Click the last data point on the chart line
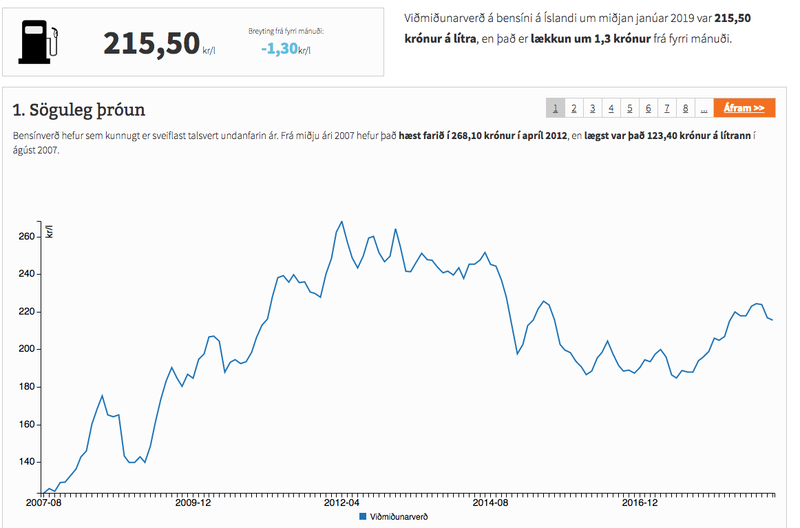Screen dimensions: 800x528 773,320
